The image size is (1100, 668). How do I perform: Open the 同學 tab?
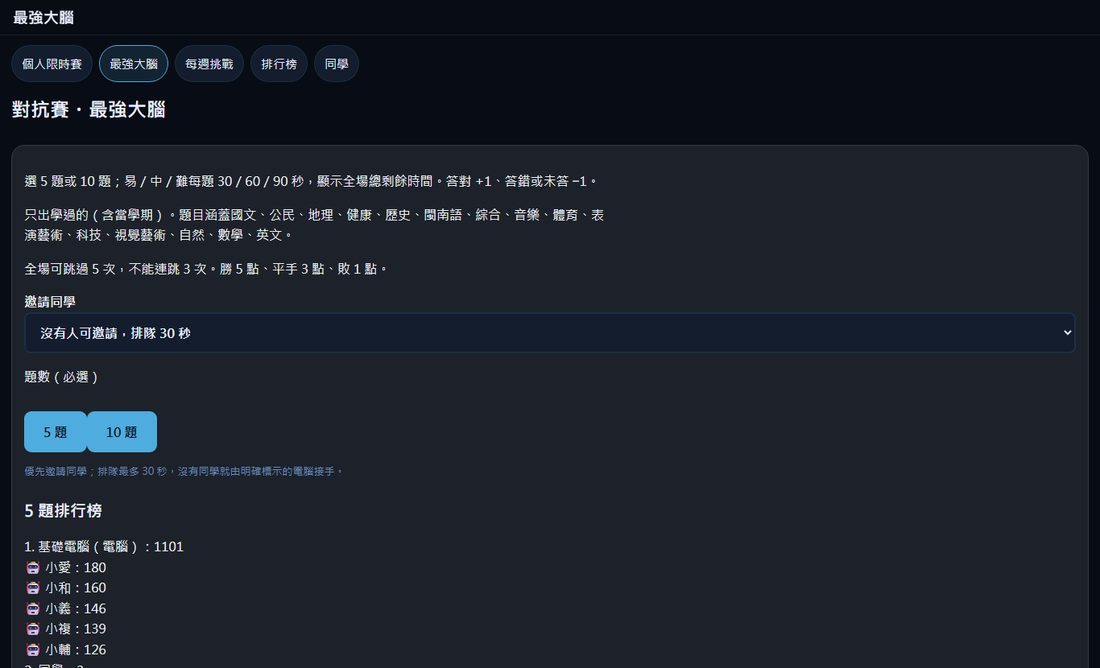336,64
